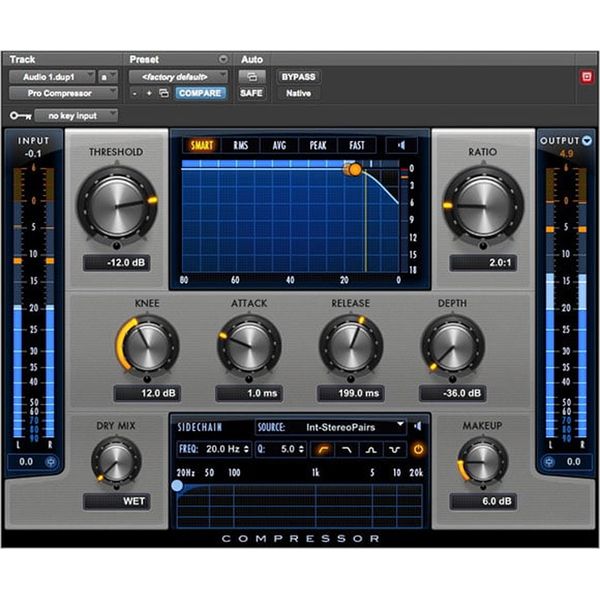Click the input peak -0.1 readout

click(33, 154)
